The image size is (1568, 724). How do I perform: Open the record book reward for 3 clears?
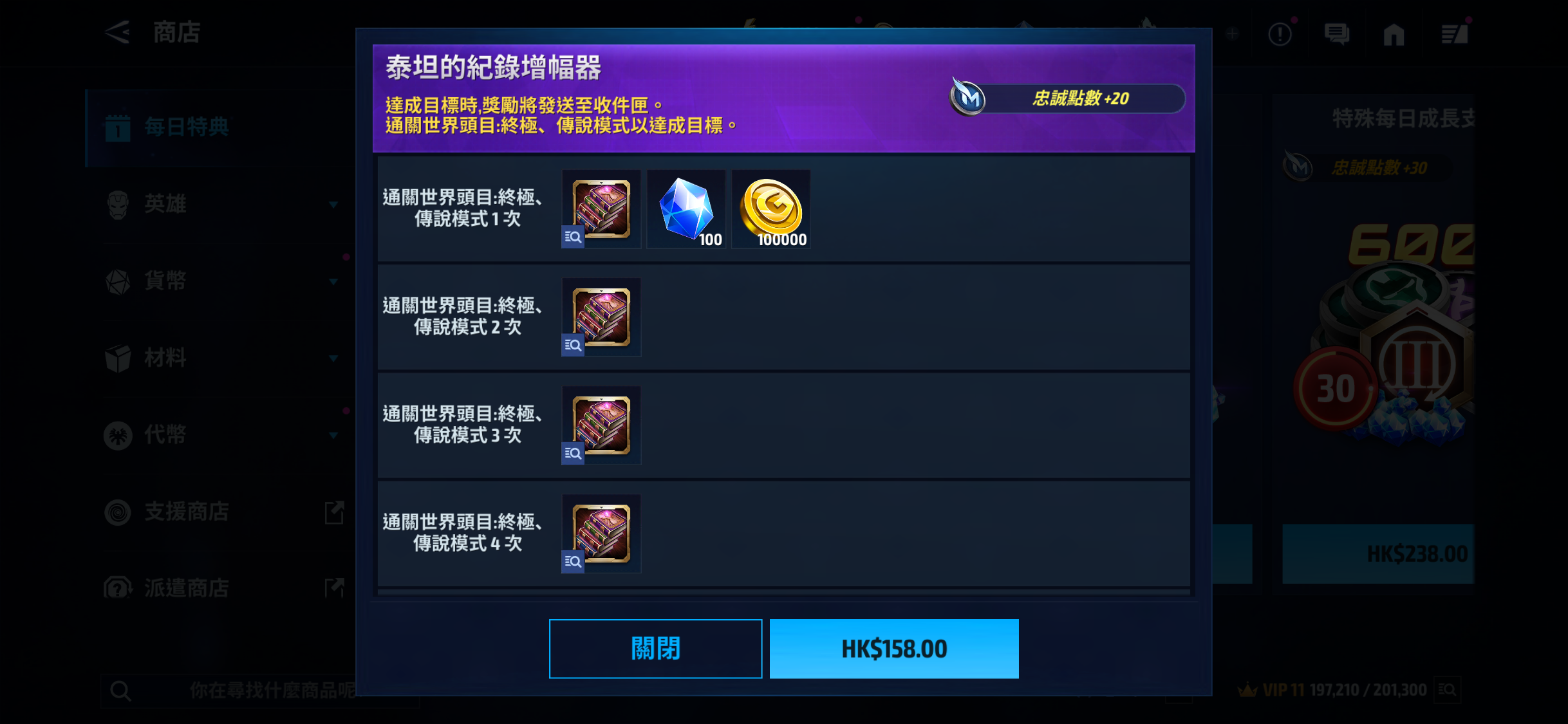coord(601,425)
